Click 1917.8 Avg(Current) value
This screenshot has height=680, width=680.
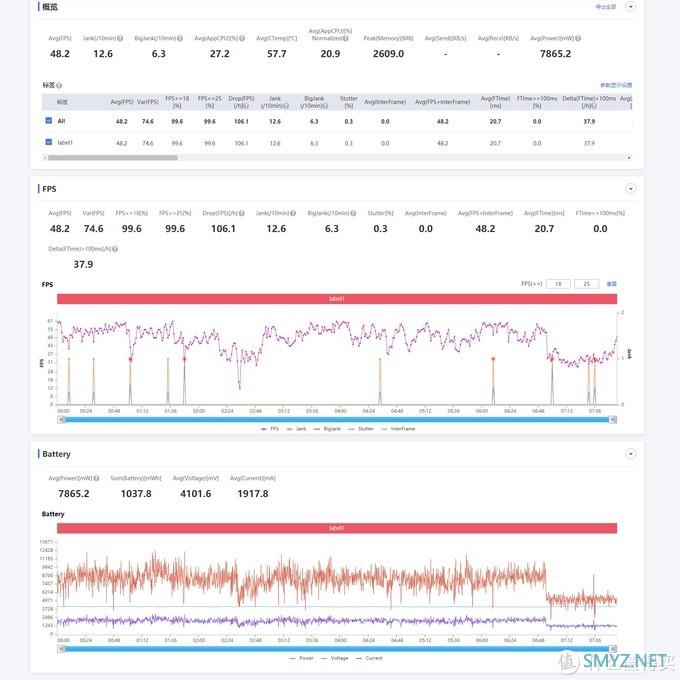pyautogui.click(x=253, y=494)
